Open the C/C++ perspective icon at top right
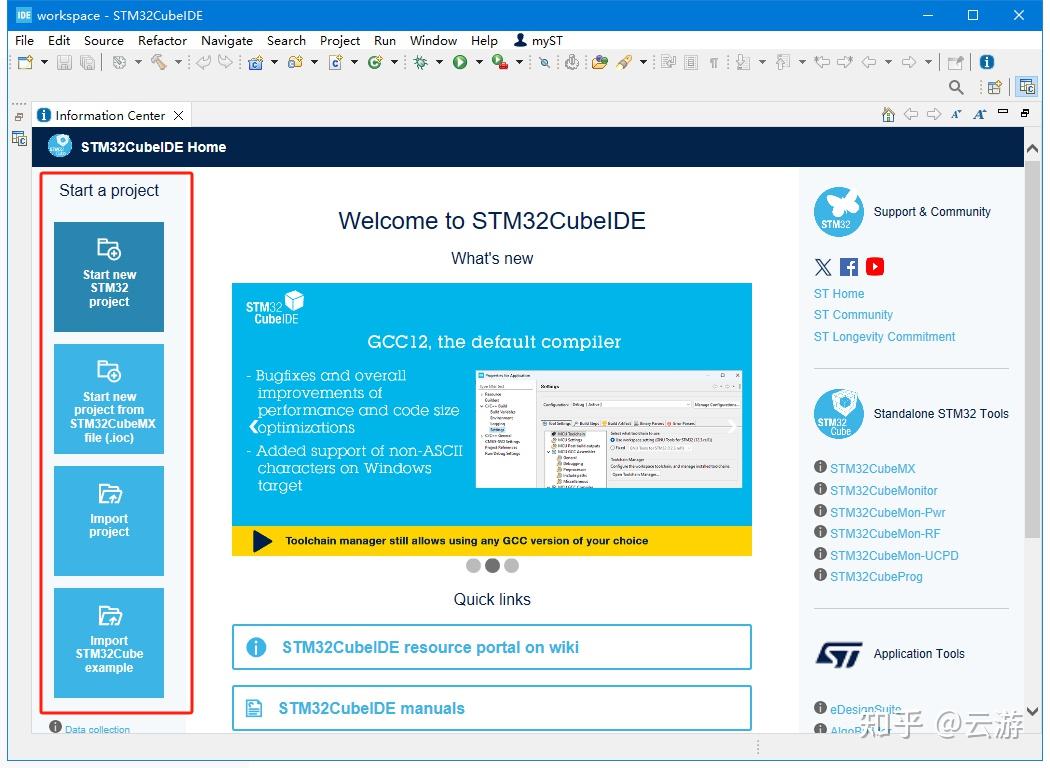Screen dimensions: 1050x768 1027,86
